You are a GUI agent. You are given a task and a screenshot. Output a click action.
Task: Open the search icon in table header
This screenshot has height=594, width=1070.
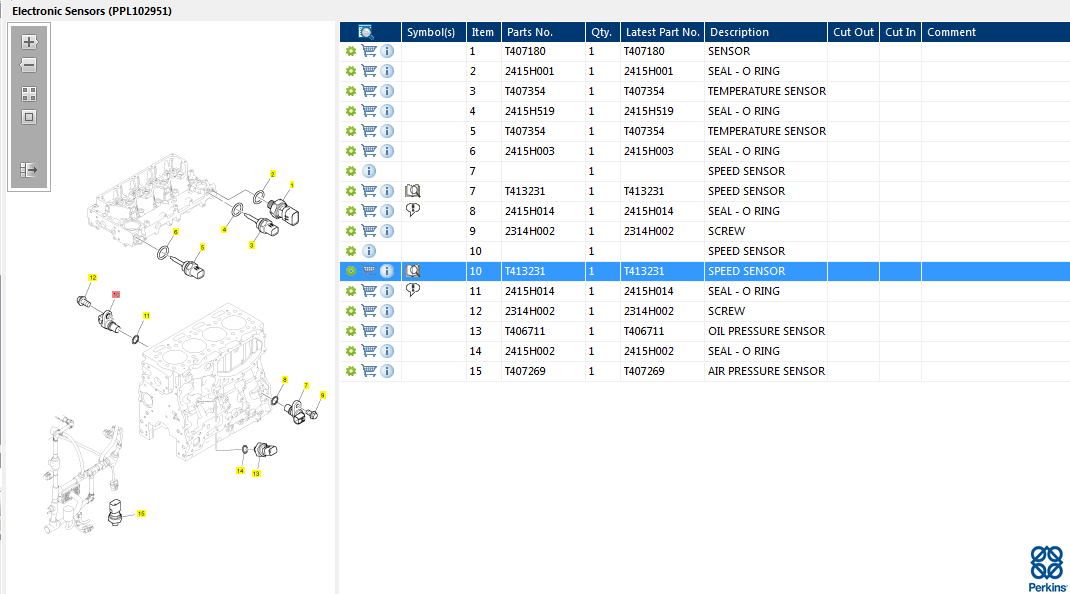click(x=366, y=32)
